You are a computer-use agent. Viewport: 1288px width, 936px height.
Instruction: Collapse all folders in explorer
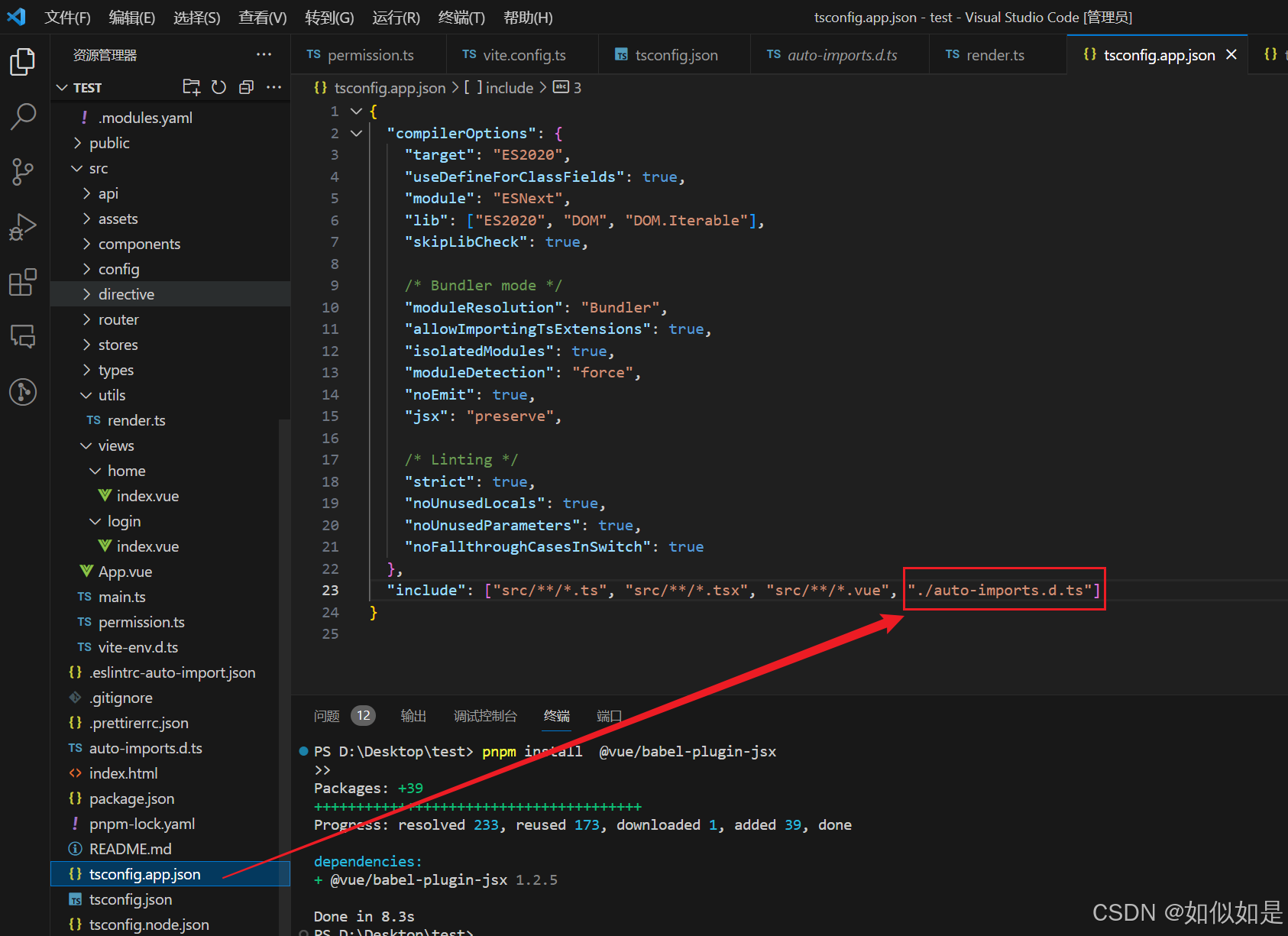coord(246,87)
